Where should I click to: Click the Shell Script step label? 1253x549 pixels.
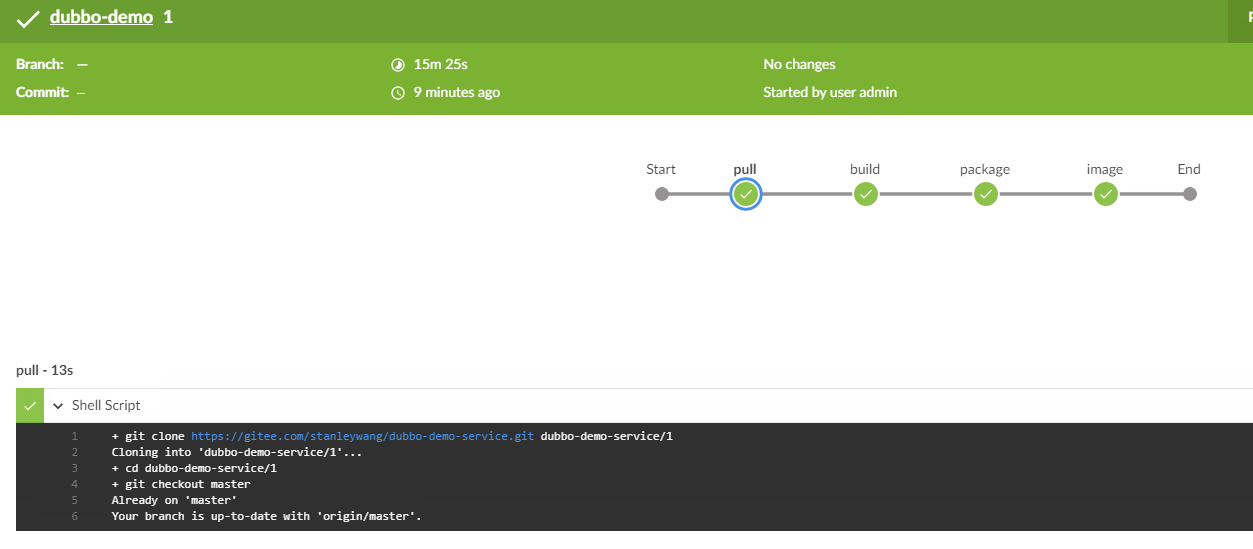click(106, 405)
